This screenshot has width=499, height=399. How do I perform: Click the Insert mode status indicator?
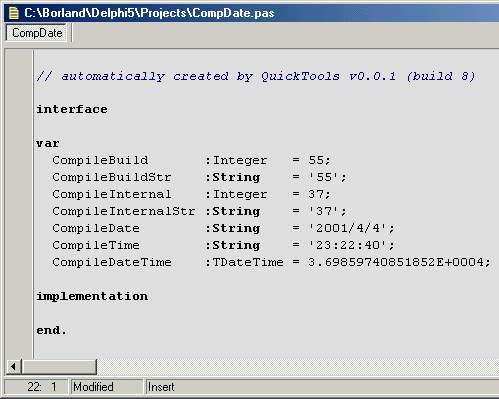tap(161, 387)
